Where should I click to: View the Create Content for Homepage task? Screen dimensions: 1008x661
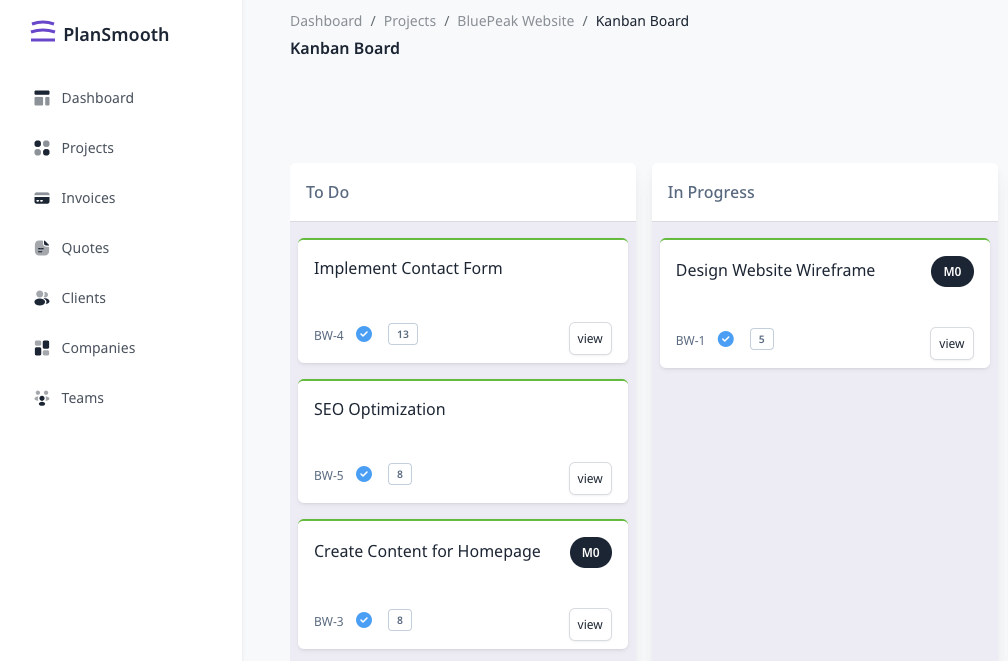click(x=590, y=624)
